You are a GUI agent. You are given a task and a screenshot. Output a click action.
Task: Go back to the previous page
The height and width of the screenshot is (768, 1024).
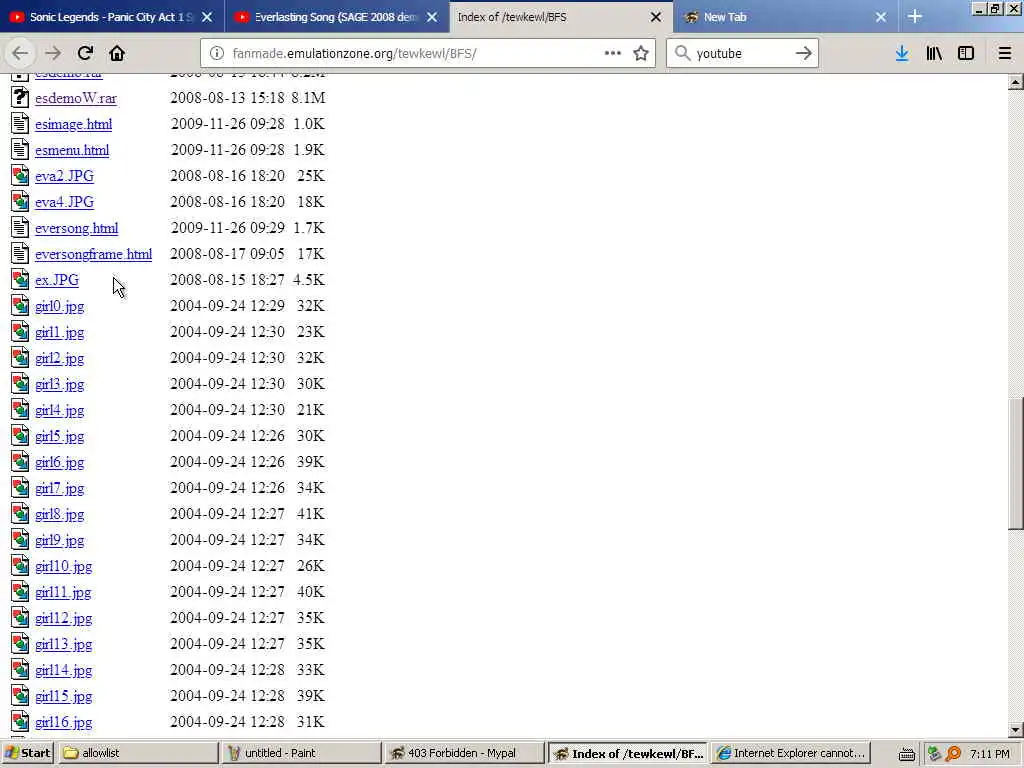pyautogui.click(x=20, y=54)
